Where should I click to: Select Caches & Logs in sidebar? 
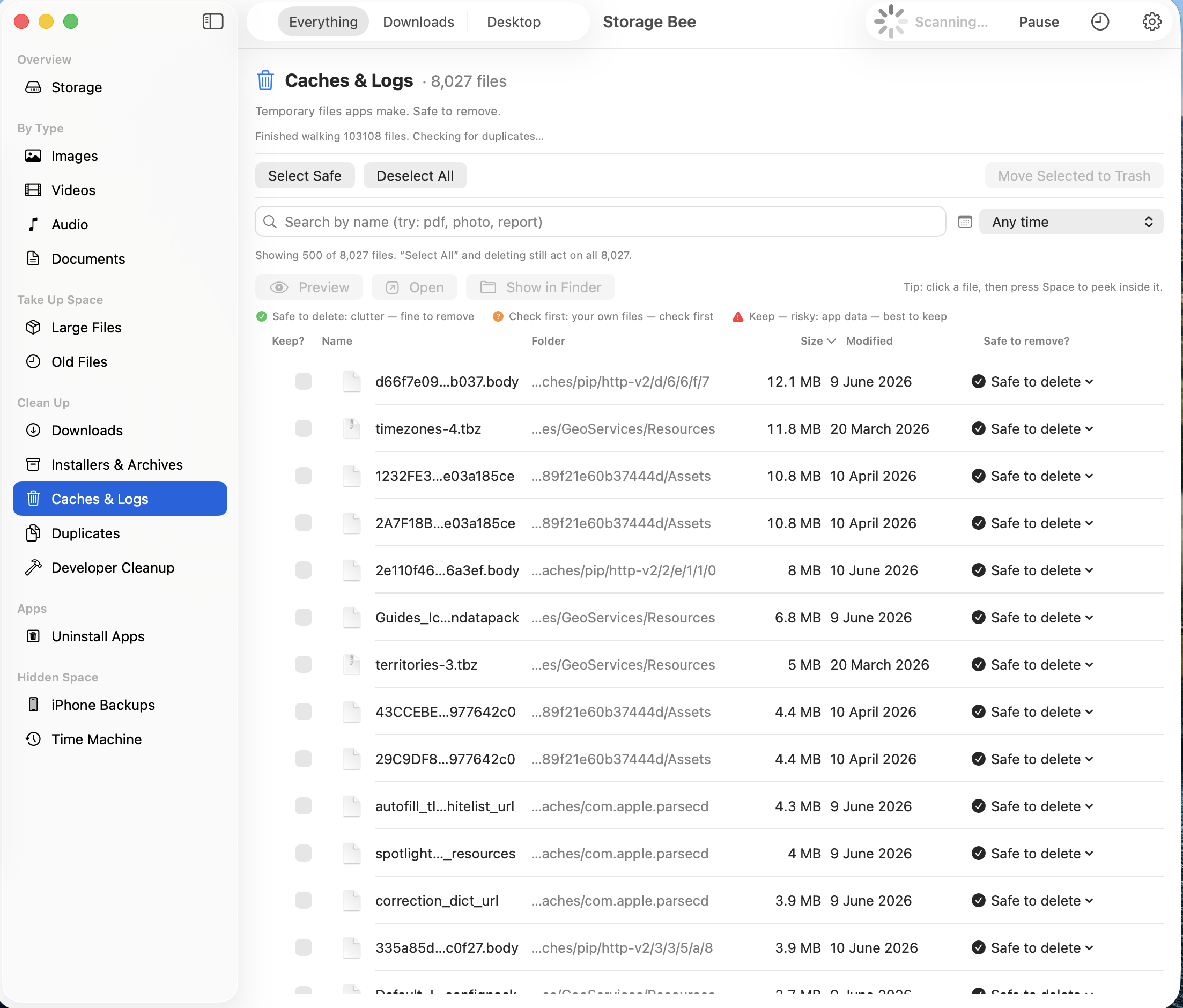(x=120, y=498)
